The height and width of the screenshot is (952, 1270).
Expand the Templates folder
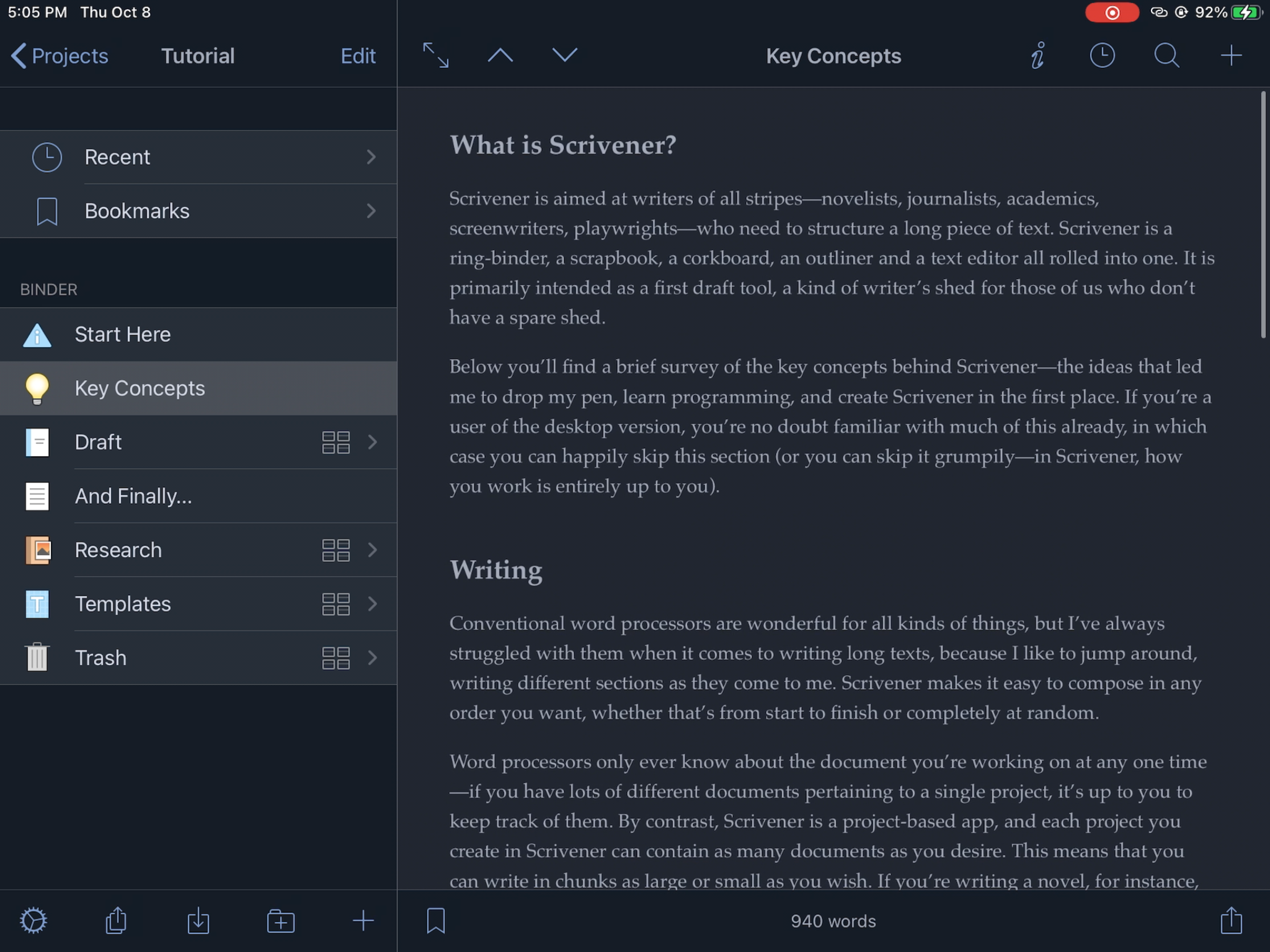point(370,604)
